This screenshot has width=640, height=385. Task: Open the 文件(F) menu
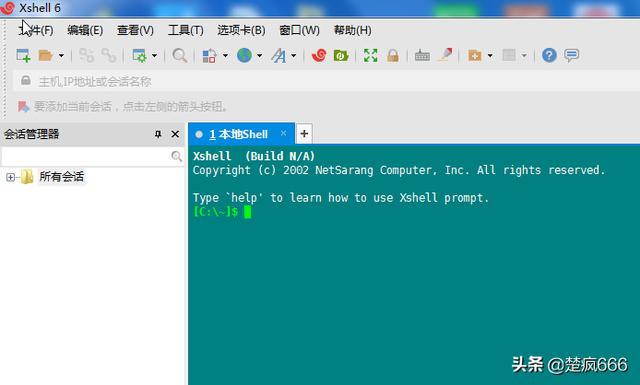[x=36, y=30]
